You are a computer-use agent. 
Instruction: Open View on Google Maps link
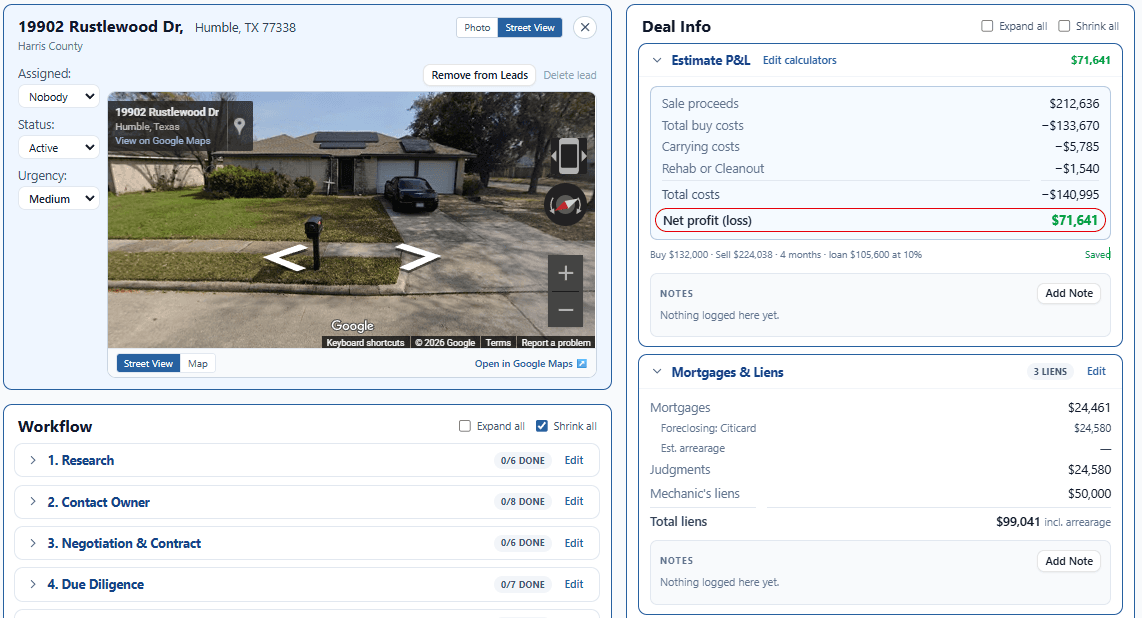point(162,141)
